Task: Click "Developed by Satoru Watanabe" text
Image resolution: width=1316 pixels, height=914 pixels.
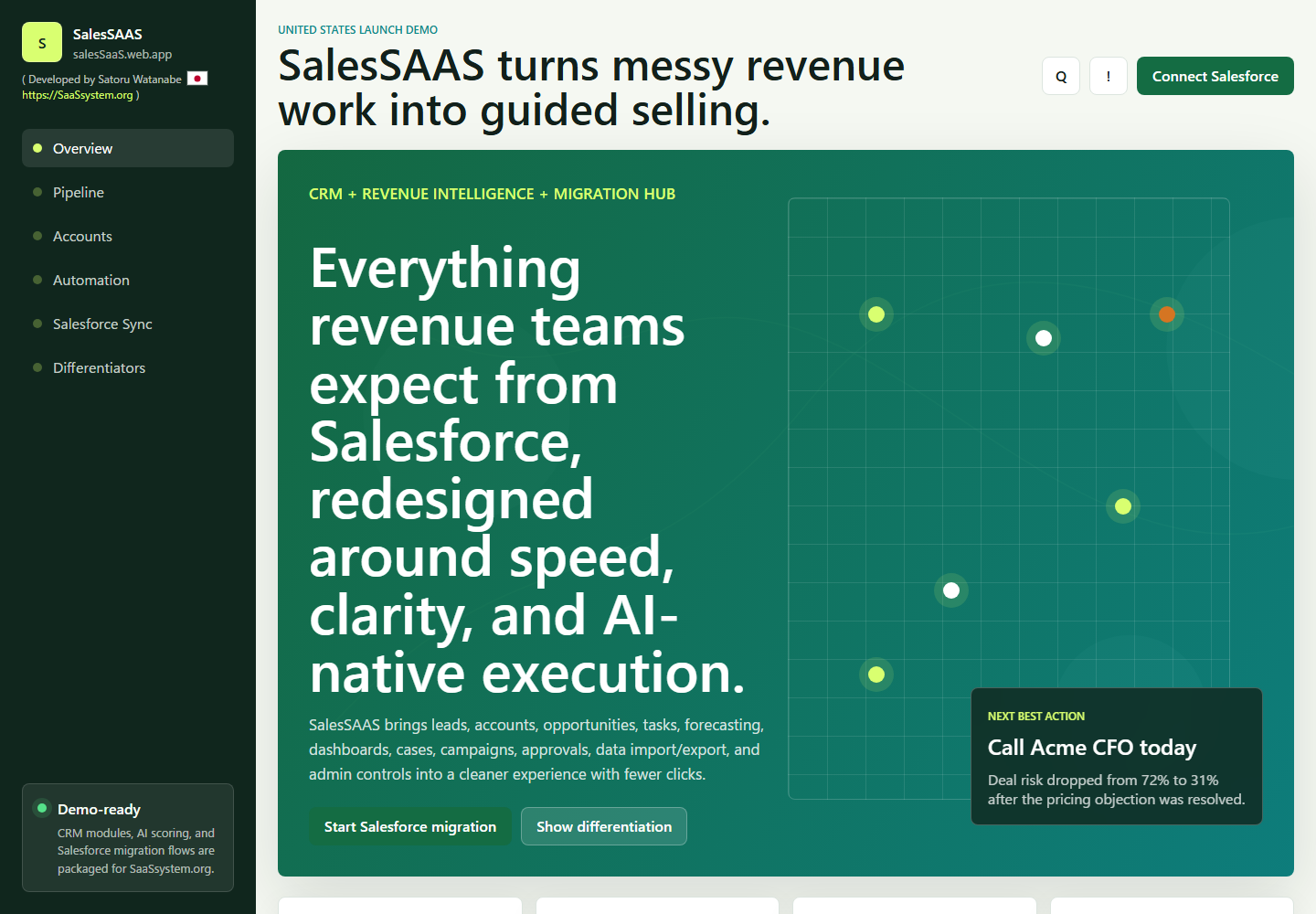Action: (x=105, y=80)
